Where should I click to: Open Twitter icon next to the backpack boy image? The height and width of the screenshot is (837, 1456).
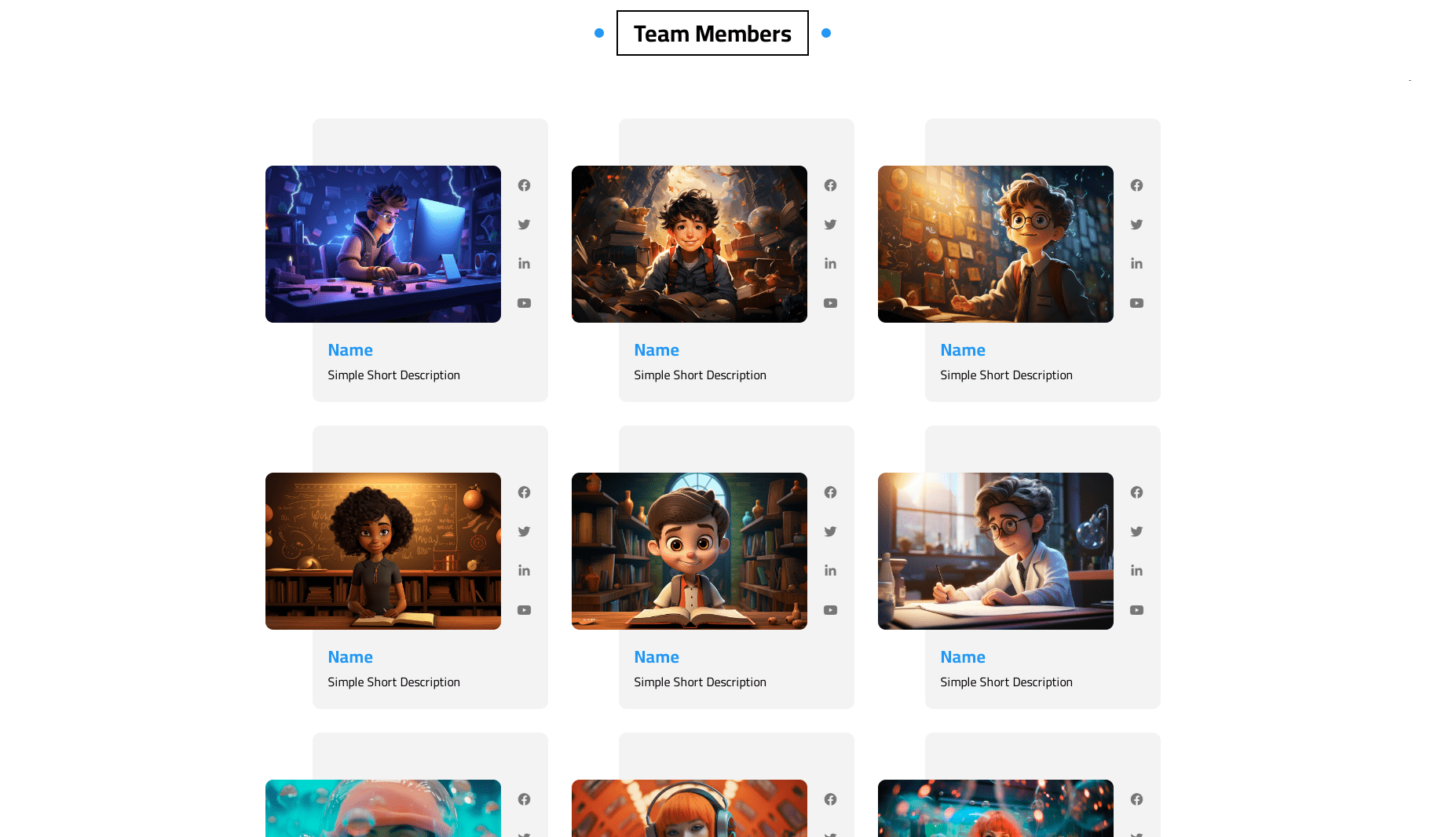[x=830, y=225]
